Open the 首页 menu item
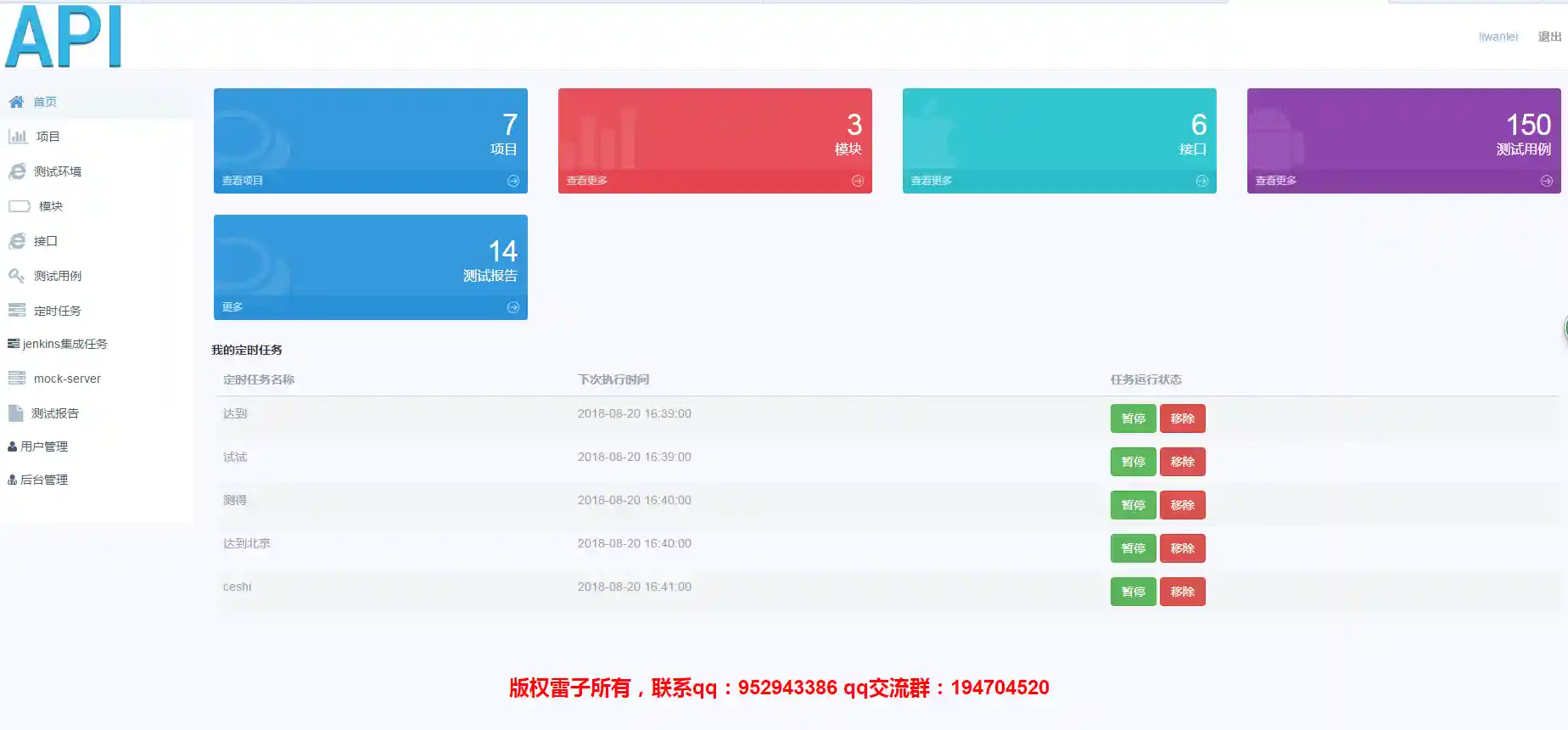This screenshot has height=730, width=1568. [45, 102]
